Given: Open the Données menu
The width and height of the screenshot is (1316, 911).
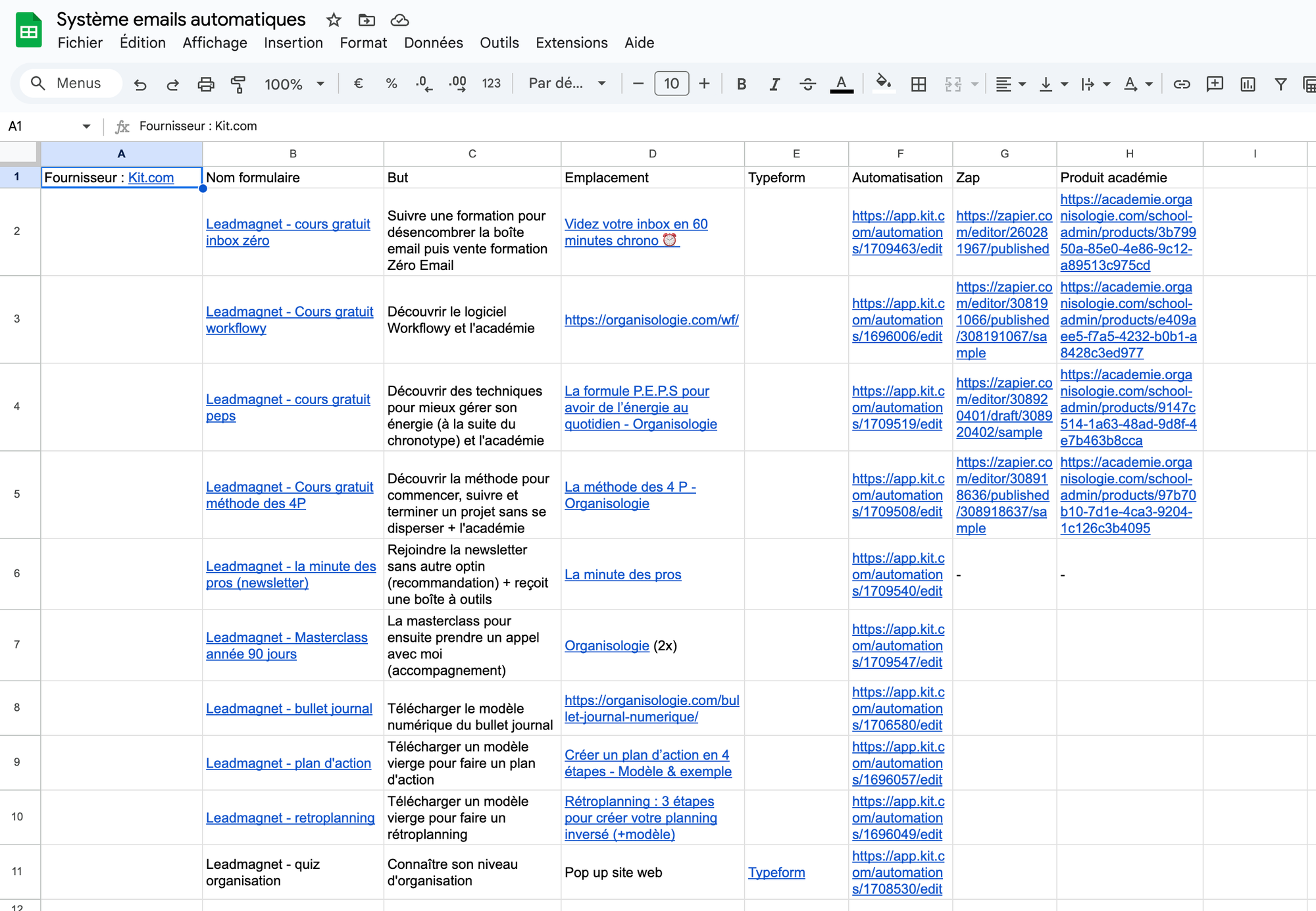Looking at the screenshot, I should (434, 43).
